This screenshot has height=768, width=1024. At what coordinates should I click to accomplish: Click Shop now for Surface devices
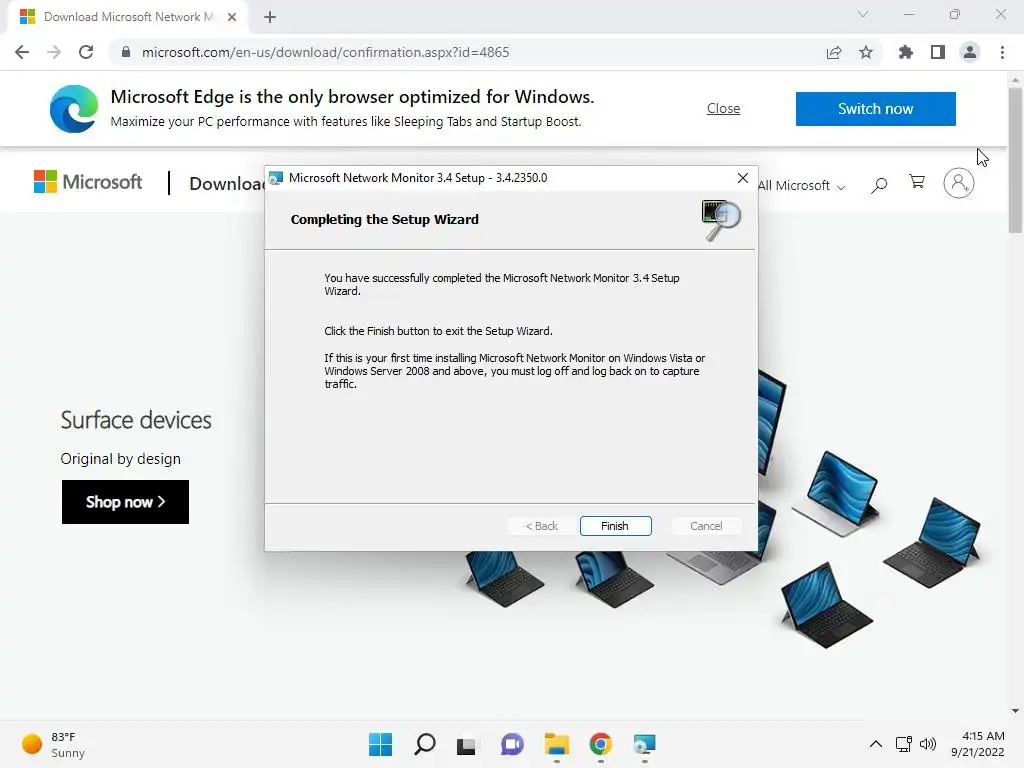tap(125, 502)
